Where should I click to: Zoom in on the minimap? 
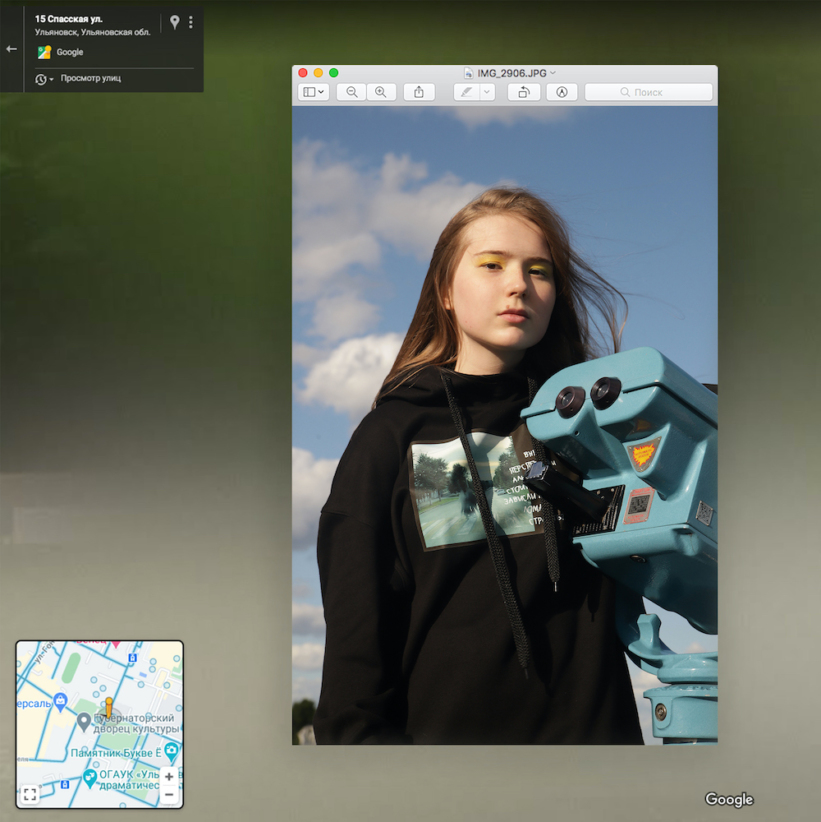pyautogui.click(x=169, y=776)
